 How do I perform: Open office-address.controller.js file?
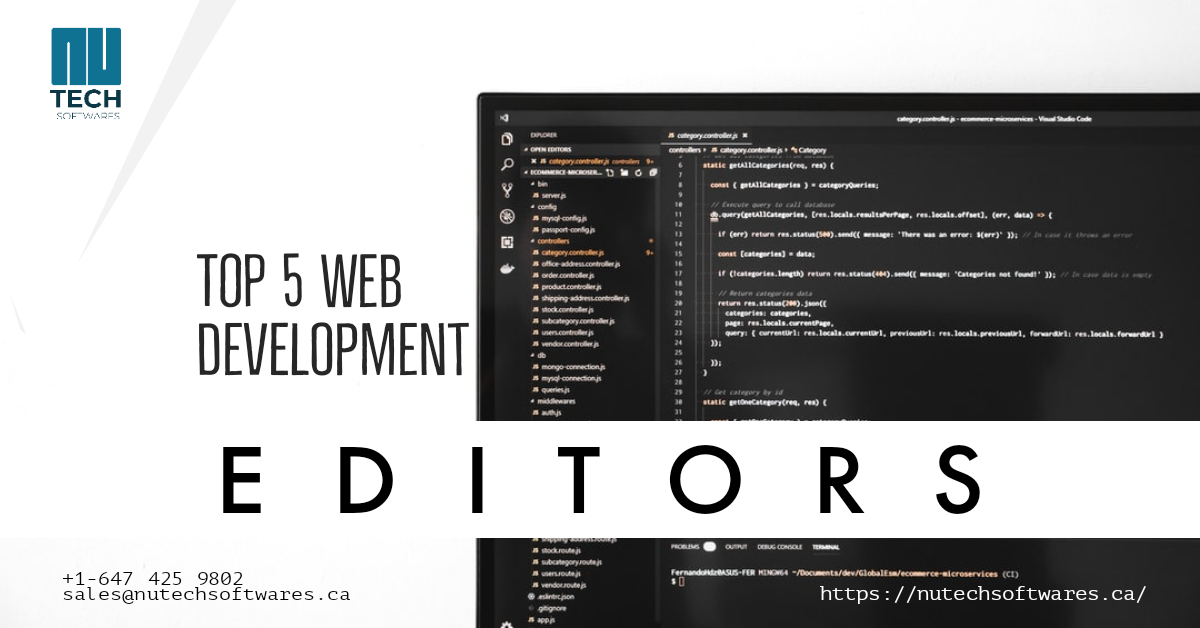point(575,264)
